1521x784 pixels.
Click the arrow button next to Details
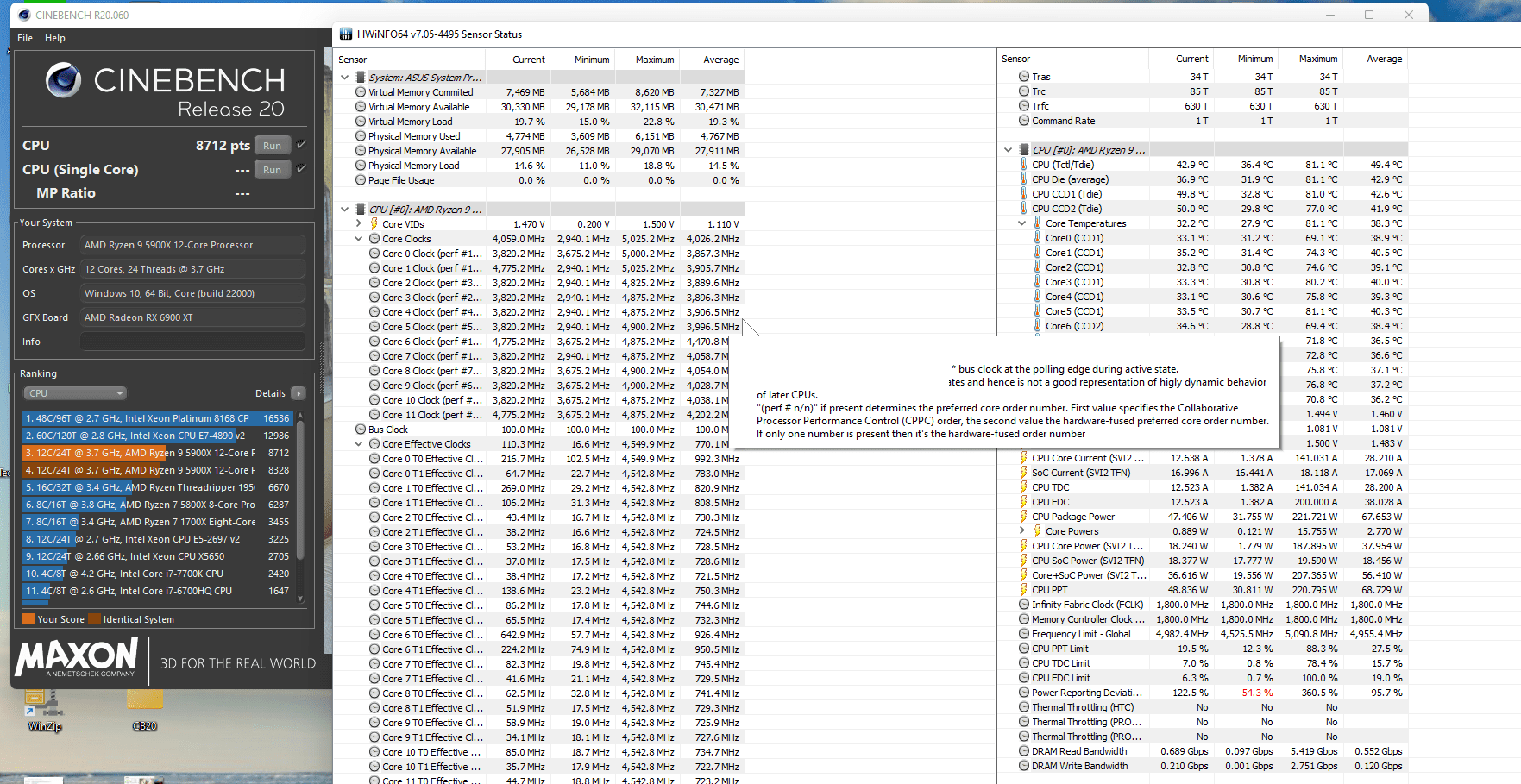[x=299, y=393]
